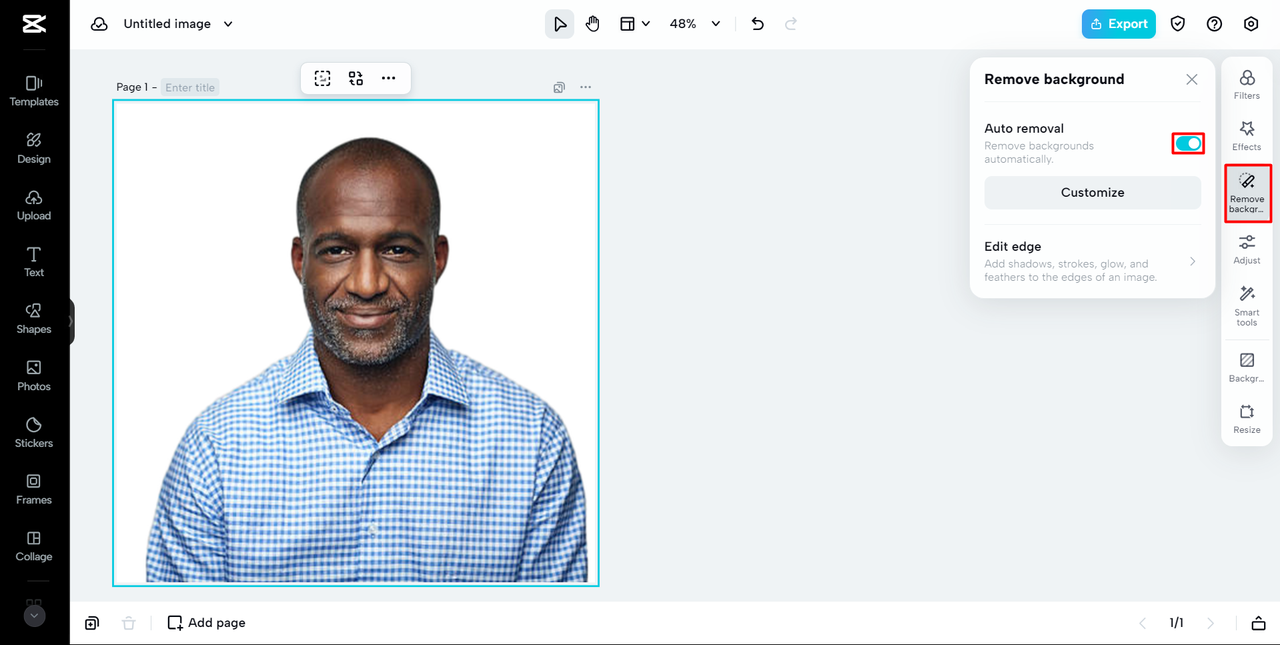Image resolution: width=1280 pixels, height=645 pixels.
Task: Click the cloud save status icon
Action: [99, 24]
